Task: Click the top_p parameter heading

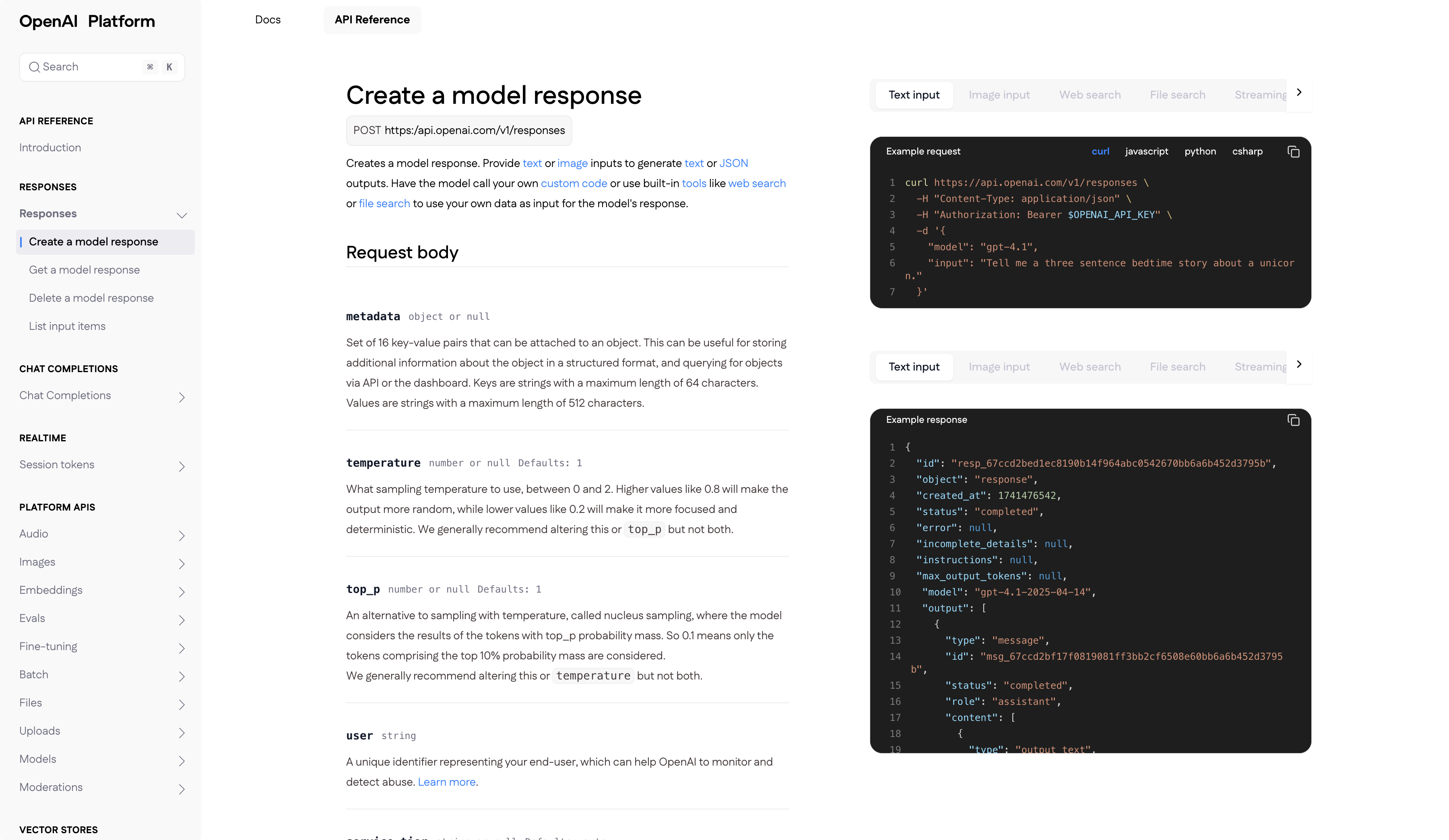Action: click(x=363, y=589)
